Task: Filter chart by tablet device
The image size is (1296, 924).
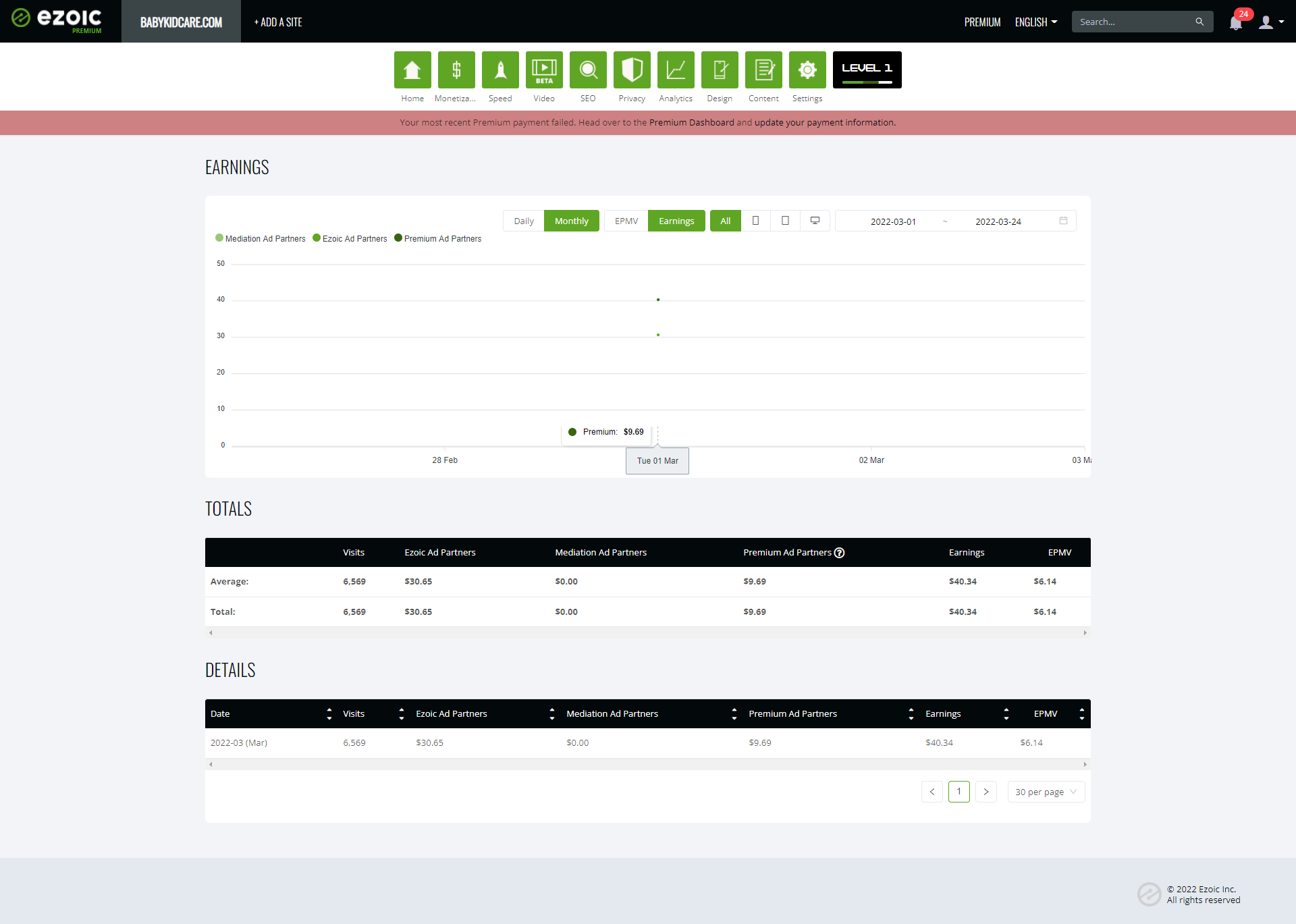Action: [x=785, y=221]
